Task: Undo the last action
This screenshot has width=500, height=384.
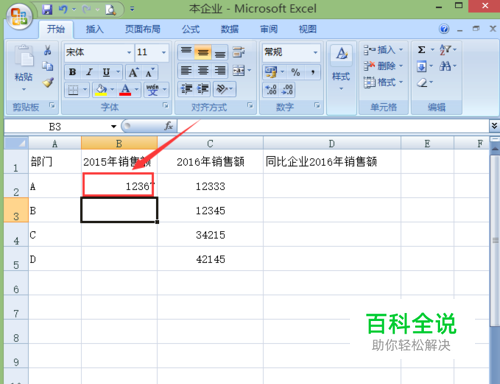Action: pos(63,9)
